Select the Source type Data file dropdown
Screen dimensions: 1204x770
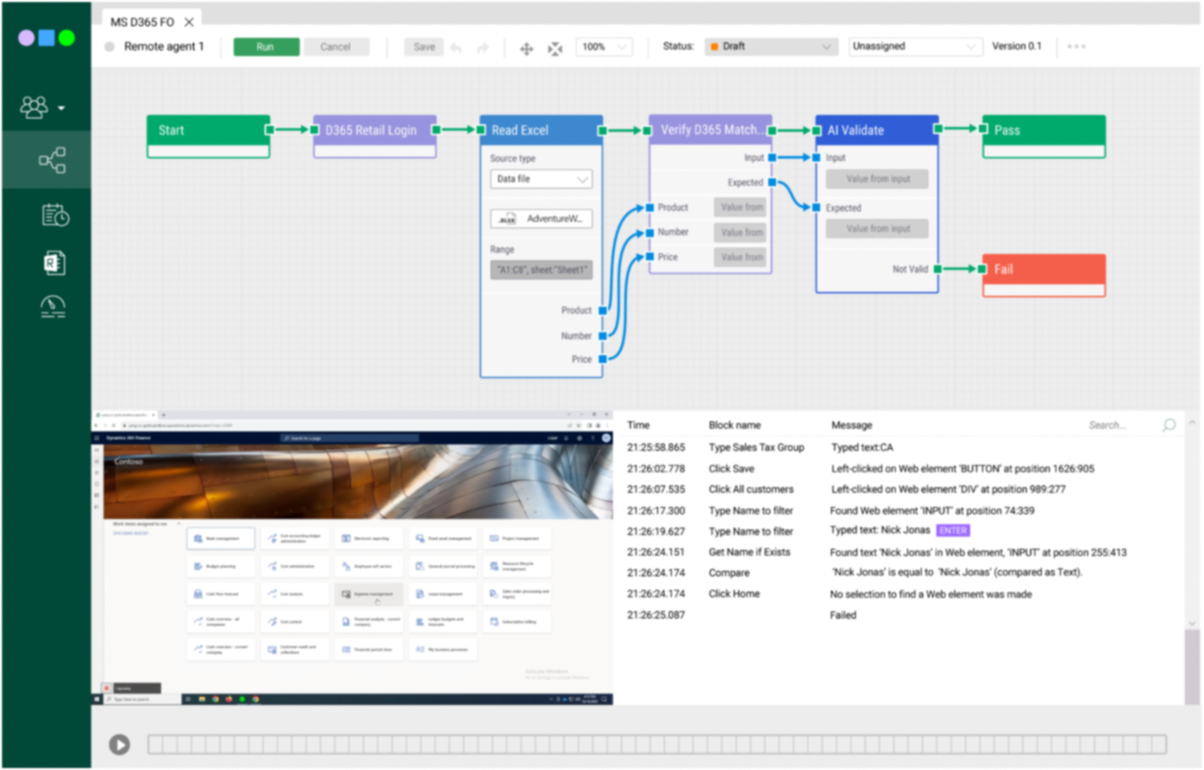541,178
